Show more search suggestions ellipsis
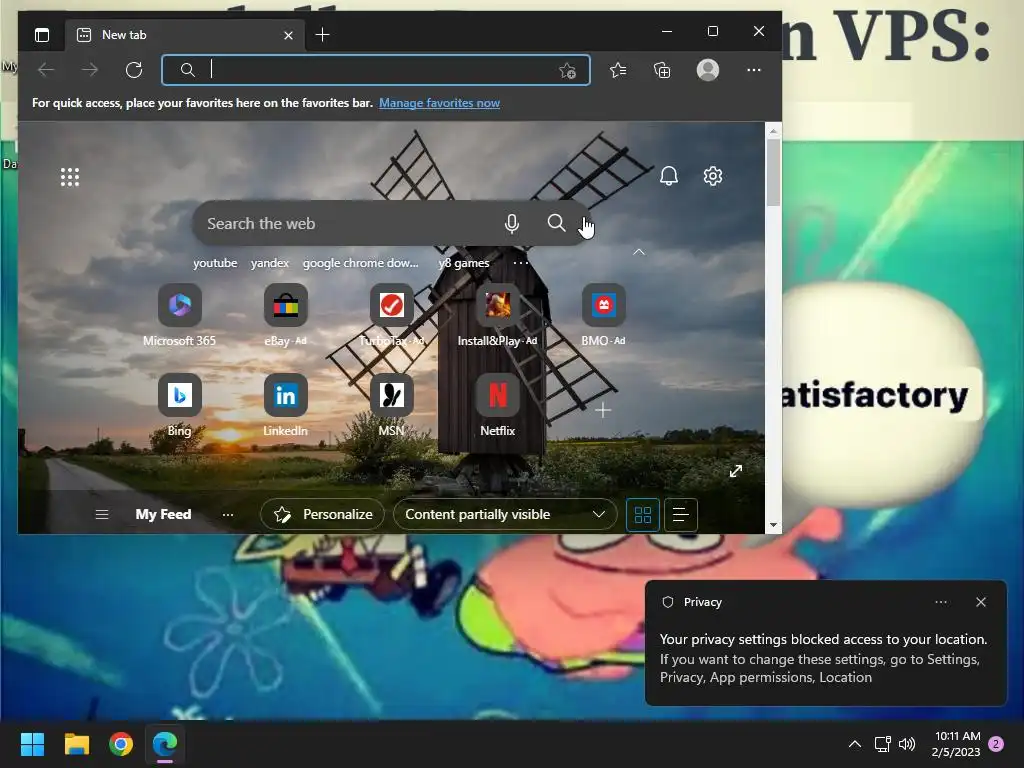The height and width of the screenshot is (768, 1024). tap(520, 263)
